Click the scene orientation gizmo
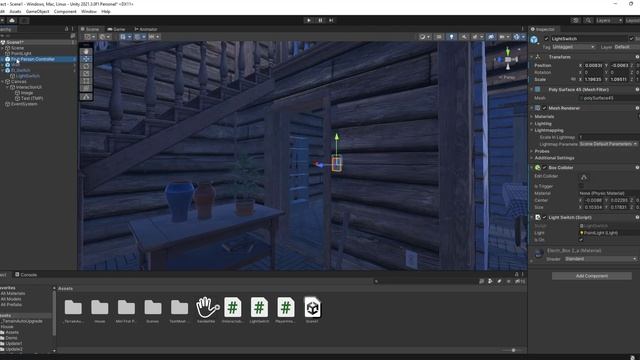The height and width of the screenshot is (360, 640). coord(508,60)
